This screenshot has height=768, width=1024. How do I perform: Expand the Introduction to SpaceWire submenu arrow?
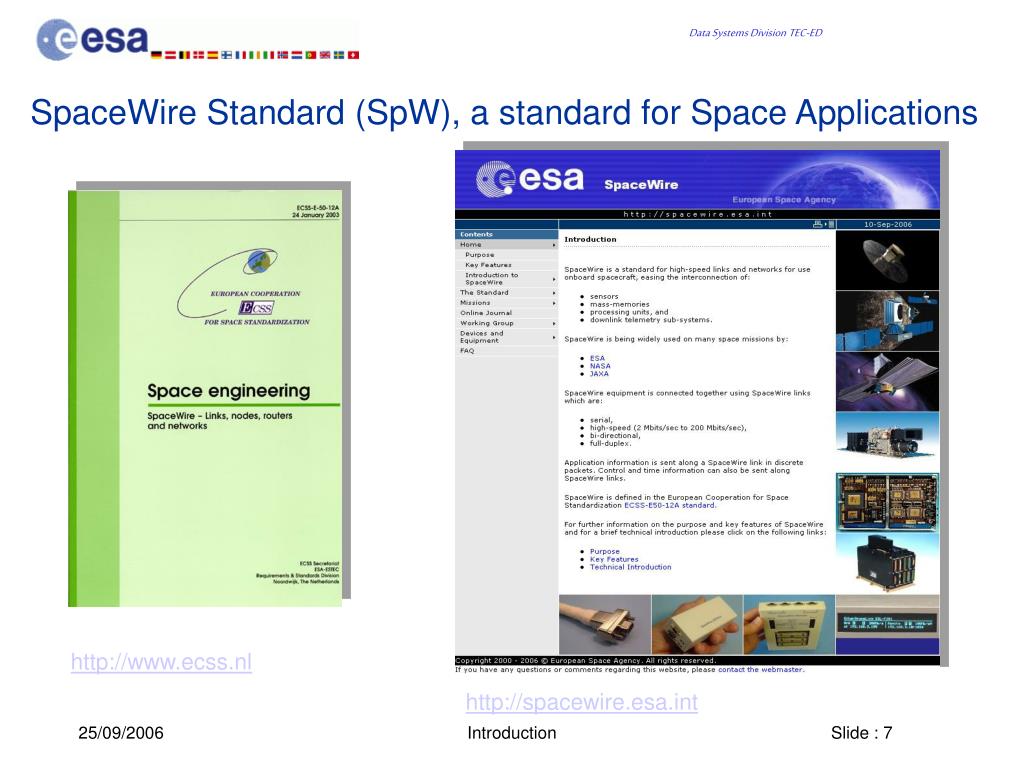pyautogui.click(x=554, y=280)
